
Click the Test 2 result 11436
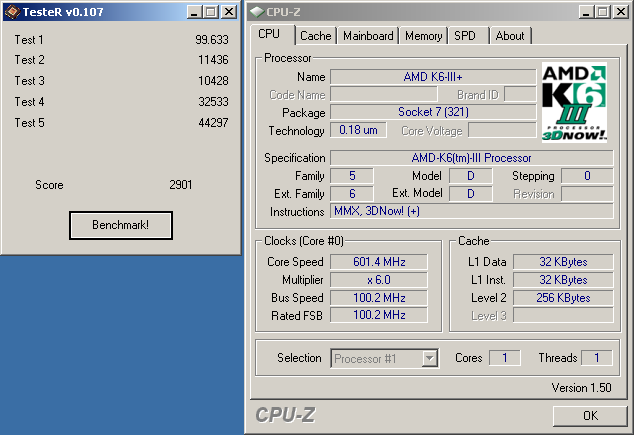[213, 60]
